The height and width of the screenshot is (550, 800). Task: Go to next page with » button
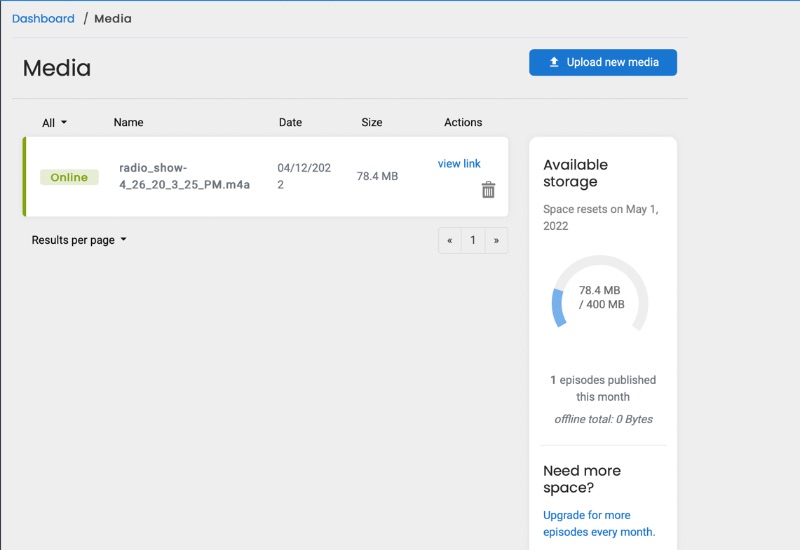(x=496, y=240)
